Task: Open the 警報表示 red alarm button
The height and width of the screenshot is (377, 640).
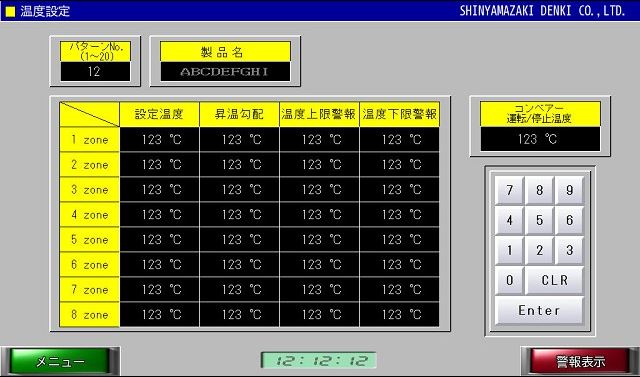Action: [580, 361]
